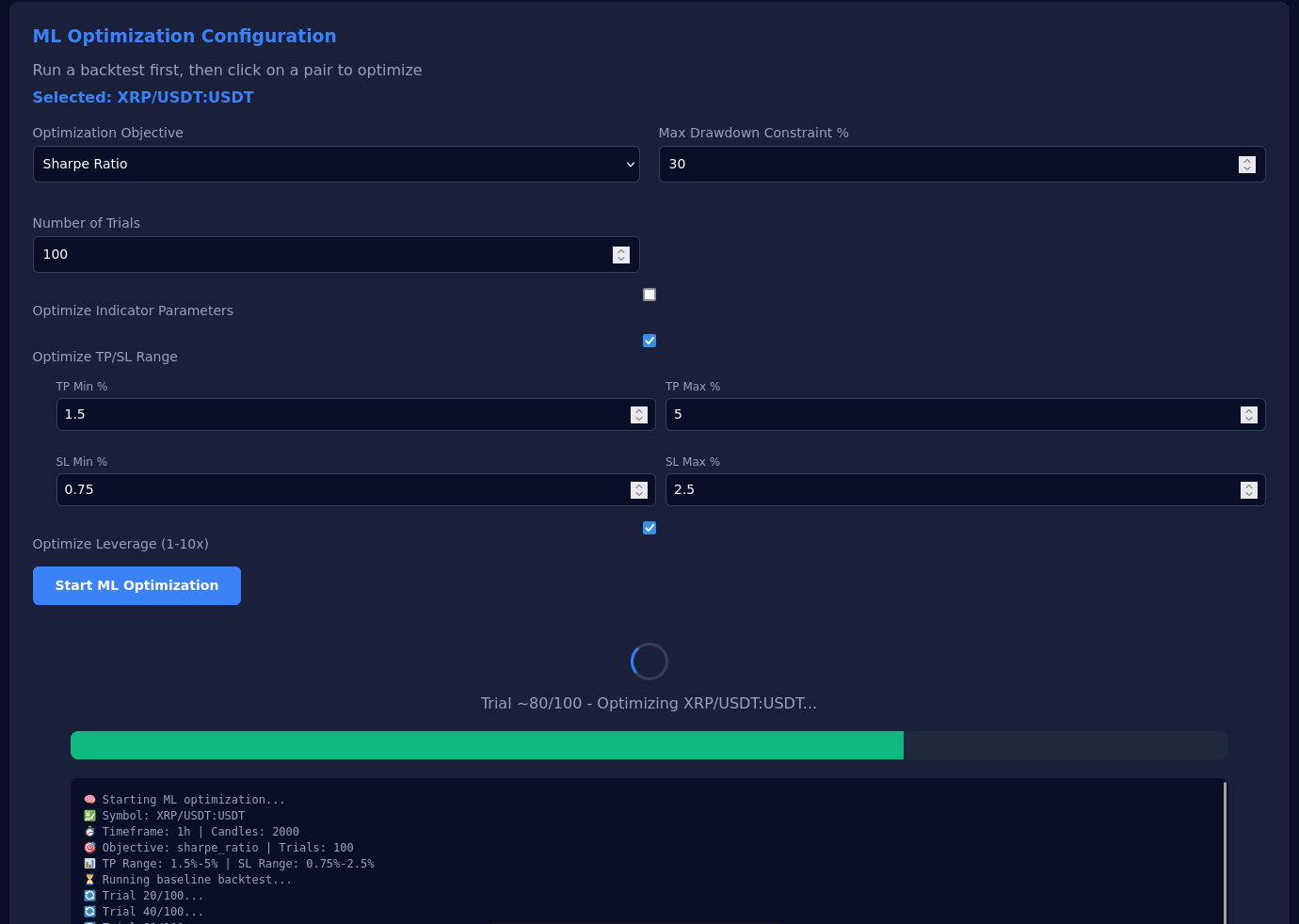Click the Max Drawdown Constraint stepper arrows
The height and width of the screenshot is (924, 1299).
click(1246, 164)
